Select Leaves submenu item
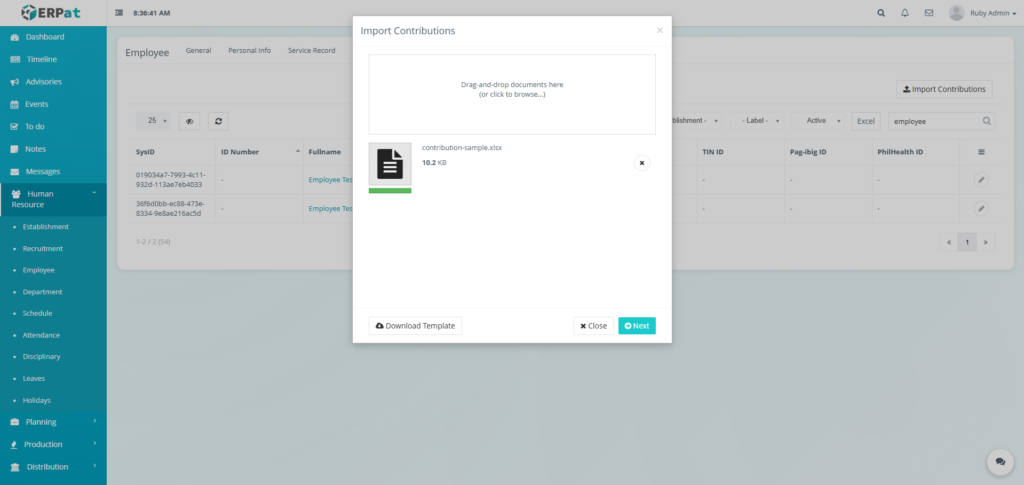The image size is (1024, 485). coord(33,378)
